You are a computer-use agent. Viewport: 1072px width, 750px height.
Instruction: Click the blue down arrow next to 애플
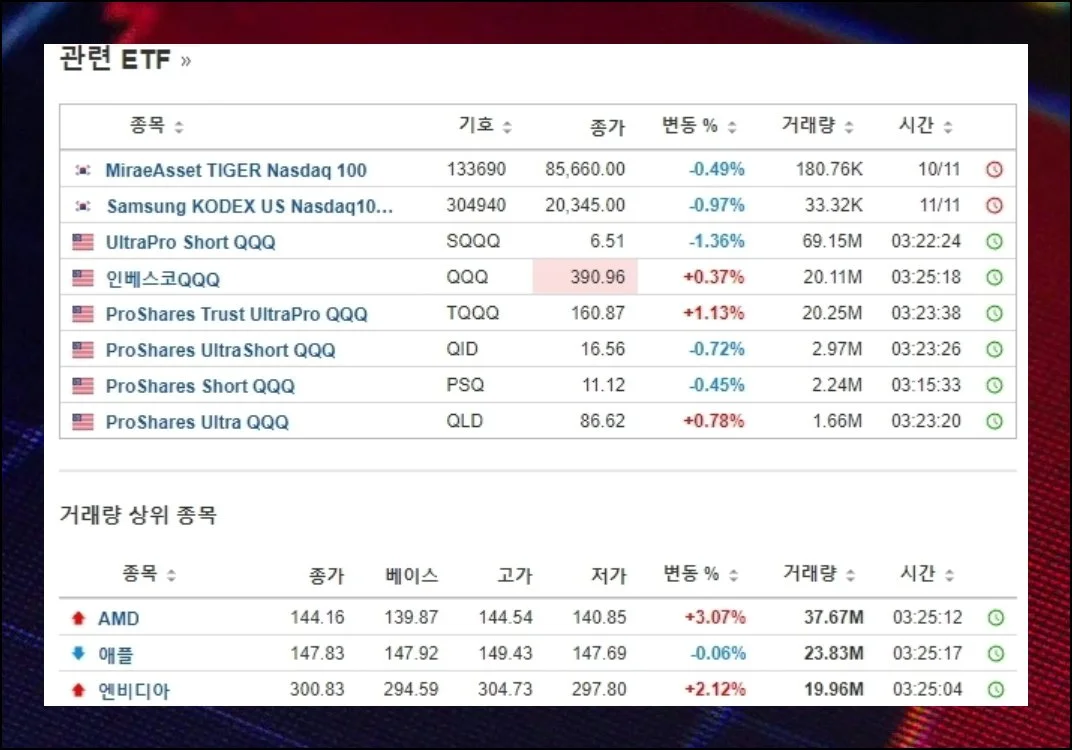(78, 654)
